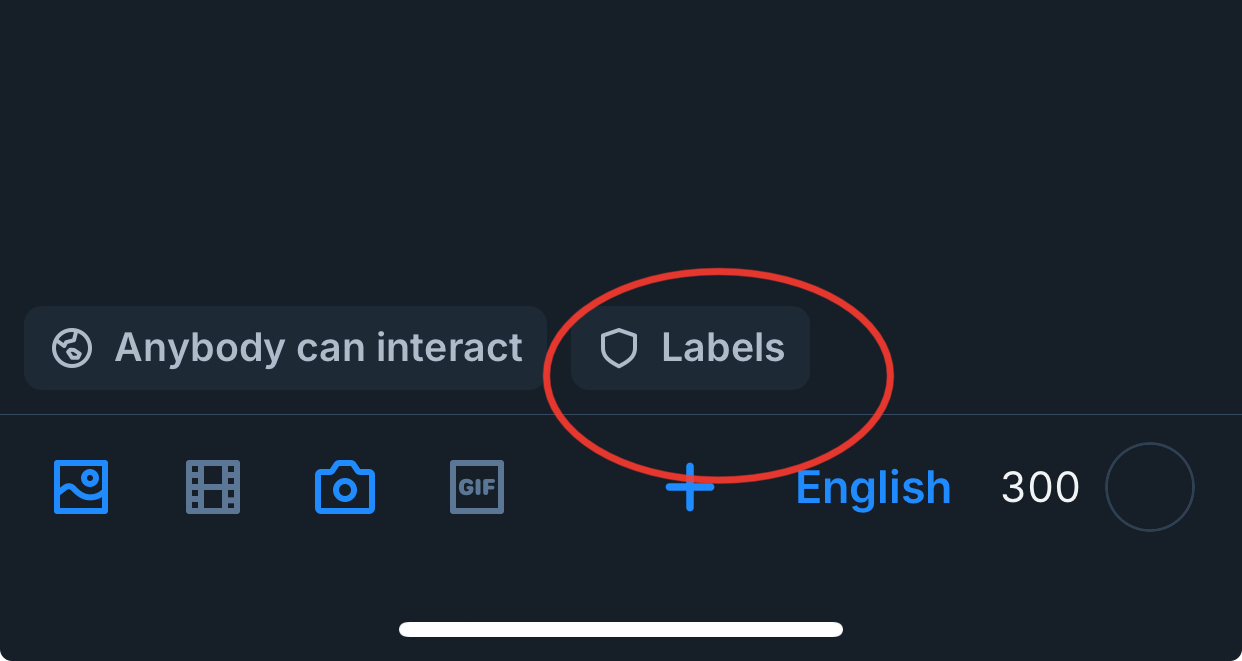Tap the circular character progress ring
This screenshot has width=1242, height=661.
[x=1149, y=487]
